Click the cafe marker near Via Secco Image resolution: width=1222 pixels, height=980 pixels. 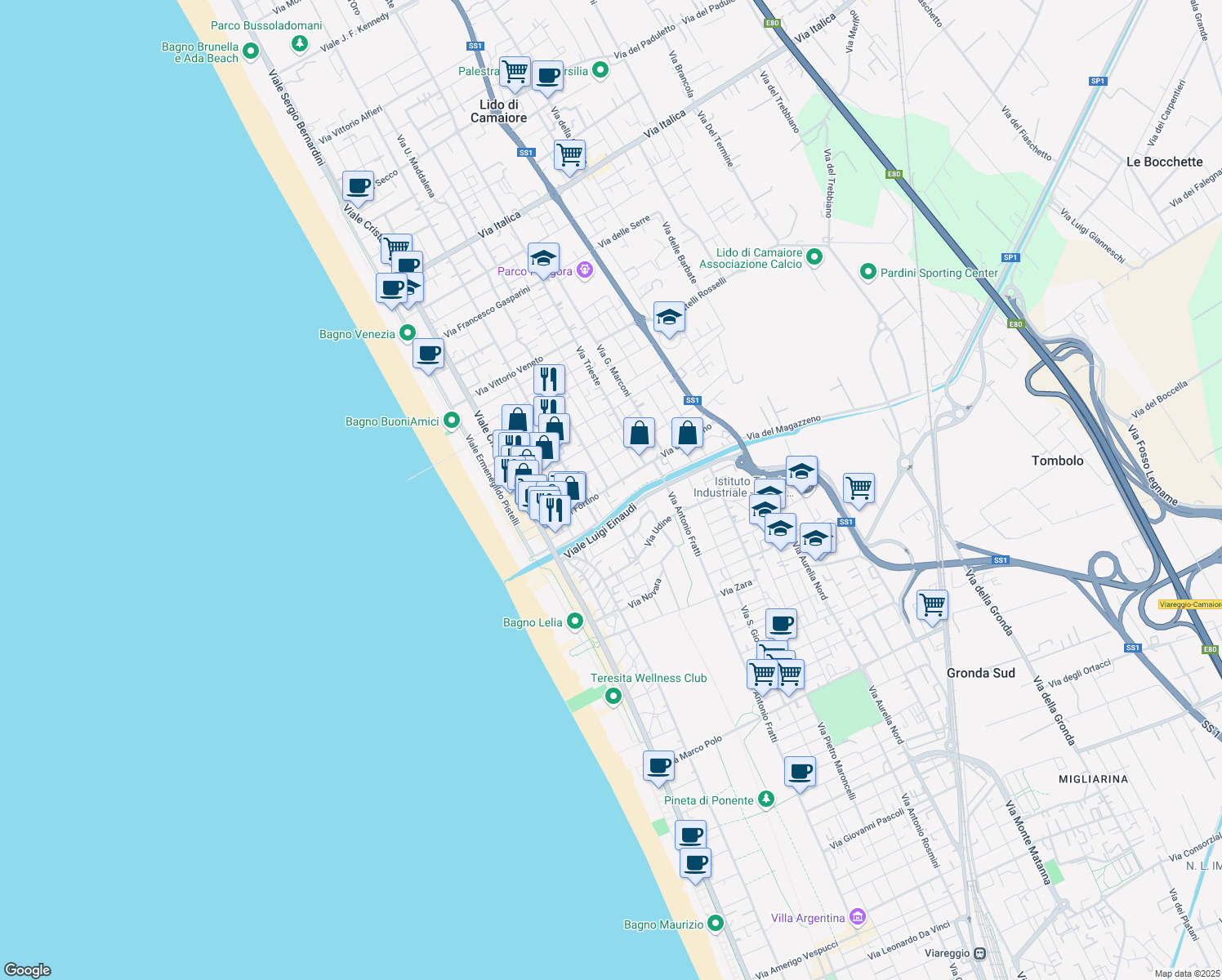(x=358, y=186)
